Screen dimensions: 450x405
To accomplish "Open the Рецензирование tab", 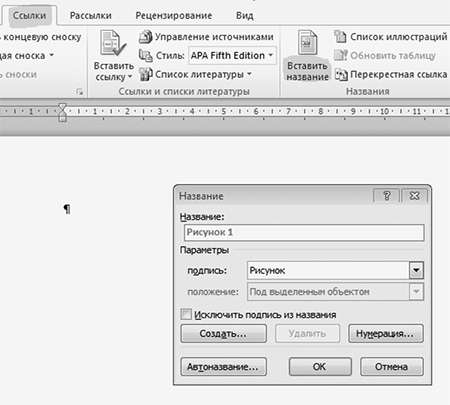I will (174, 15).
